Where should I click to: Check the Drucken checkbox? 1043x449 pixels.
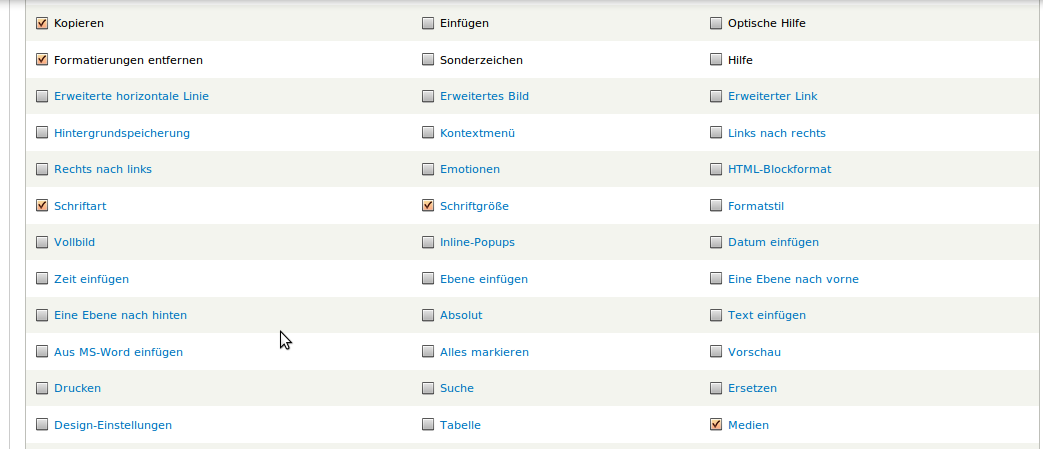(42, 388)
